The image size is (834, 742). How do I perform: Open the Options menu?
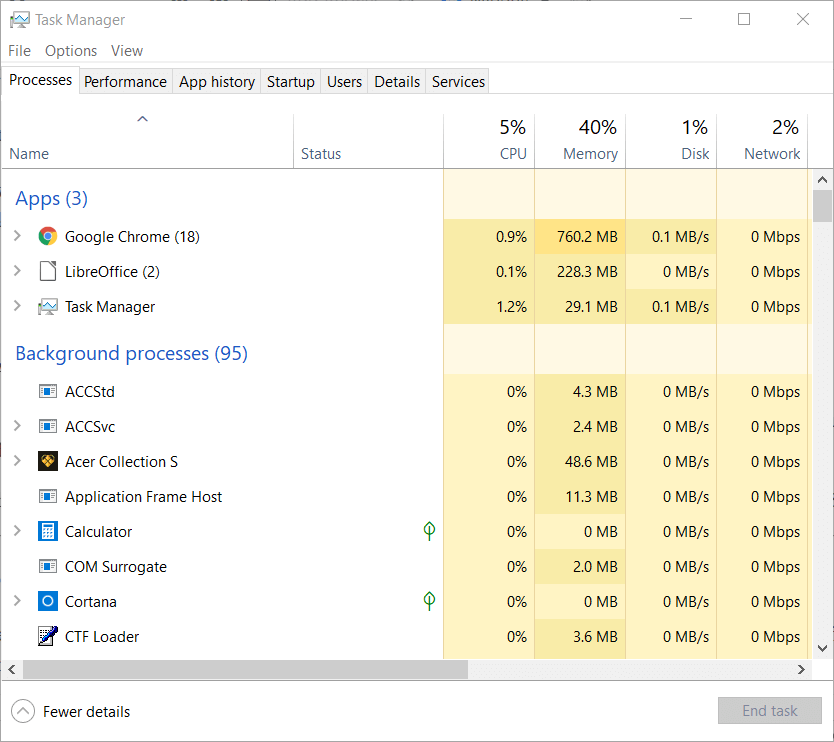(x=71, y=50)
